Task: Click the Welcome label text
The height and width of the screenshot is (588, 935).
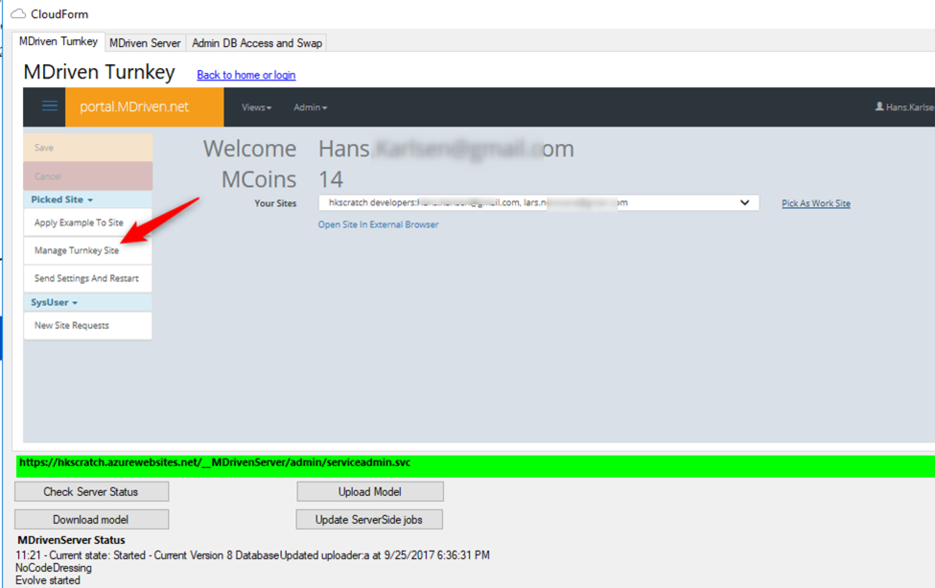Action: click(x=250, y=148)
